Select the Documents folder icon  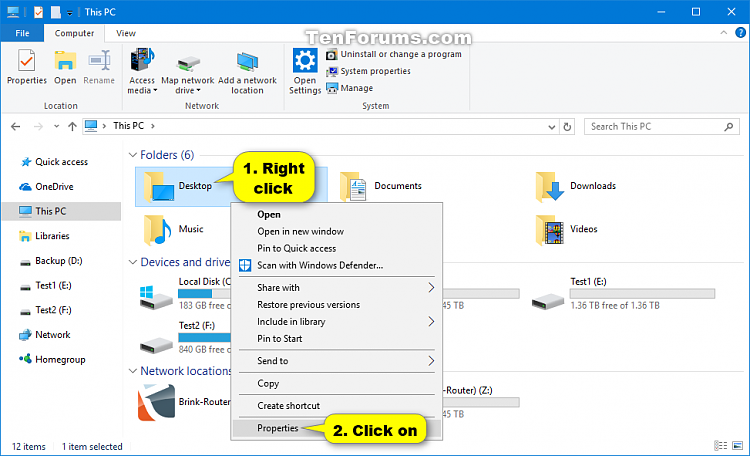(x=353, y=187)
